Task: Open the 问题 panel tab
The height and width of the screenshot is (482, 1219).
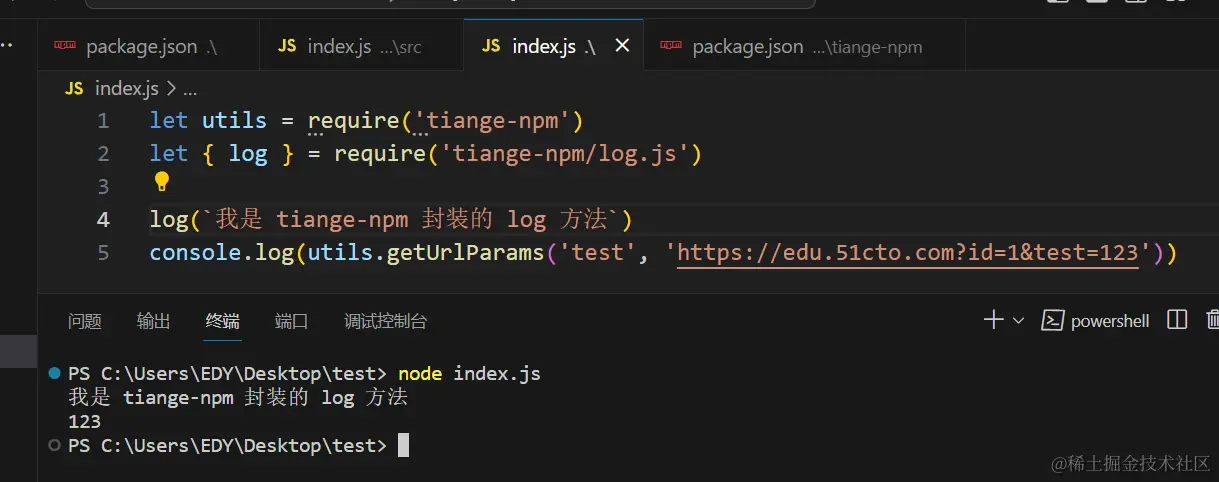Action: [x=85, y=321]
